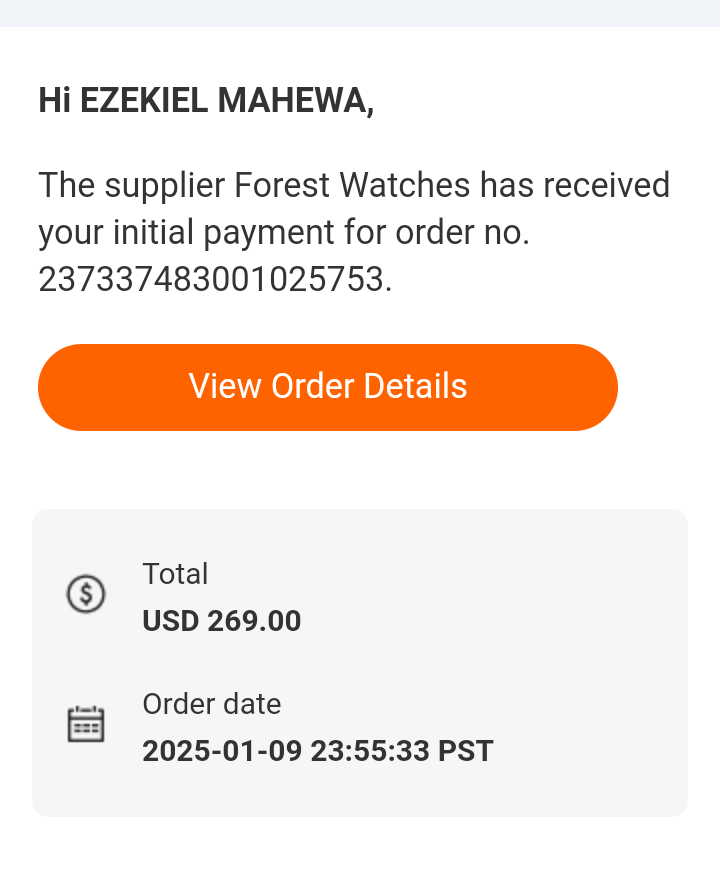Screen dimensions: 720x885
Task: Click the 2025-01-09 date value
Action: (x=222, y=751)
